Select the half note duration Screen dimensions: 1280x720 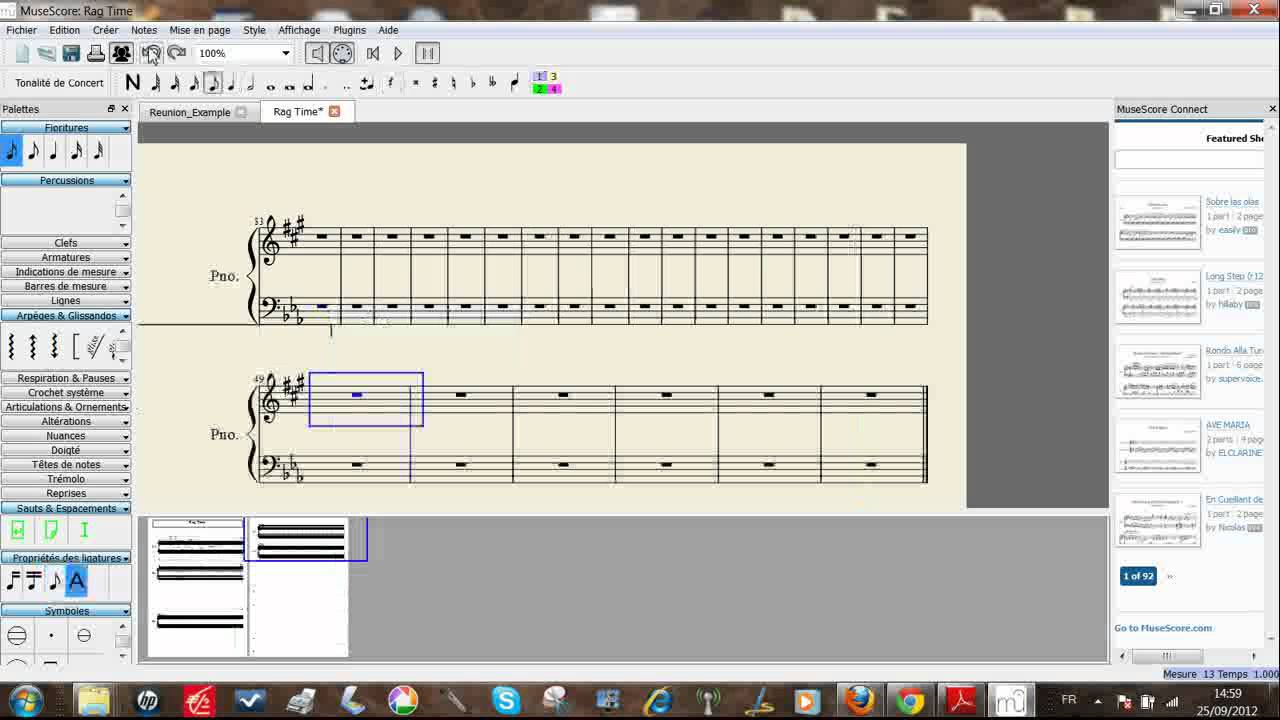[x=251, y=84]
